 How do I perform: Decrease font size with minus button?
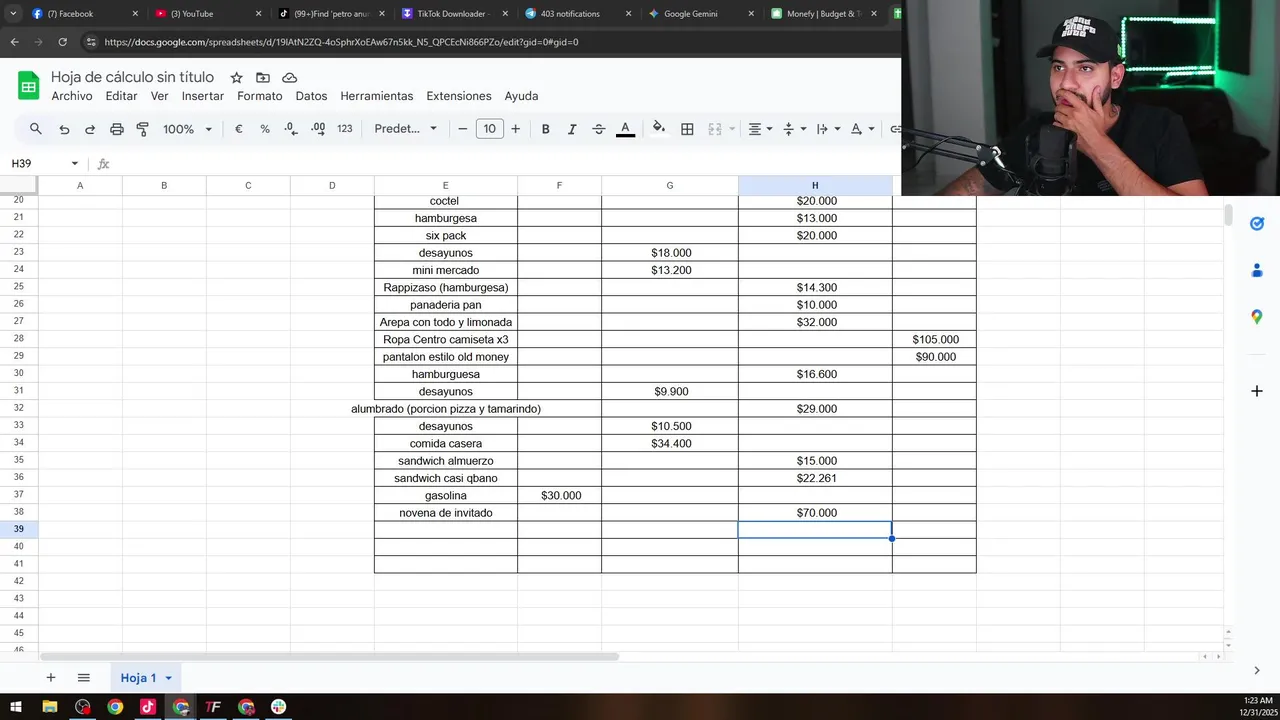tap(463, 129)
